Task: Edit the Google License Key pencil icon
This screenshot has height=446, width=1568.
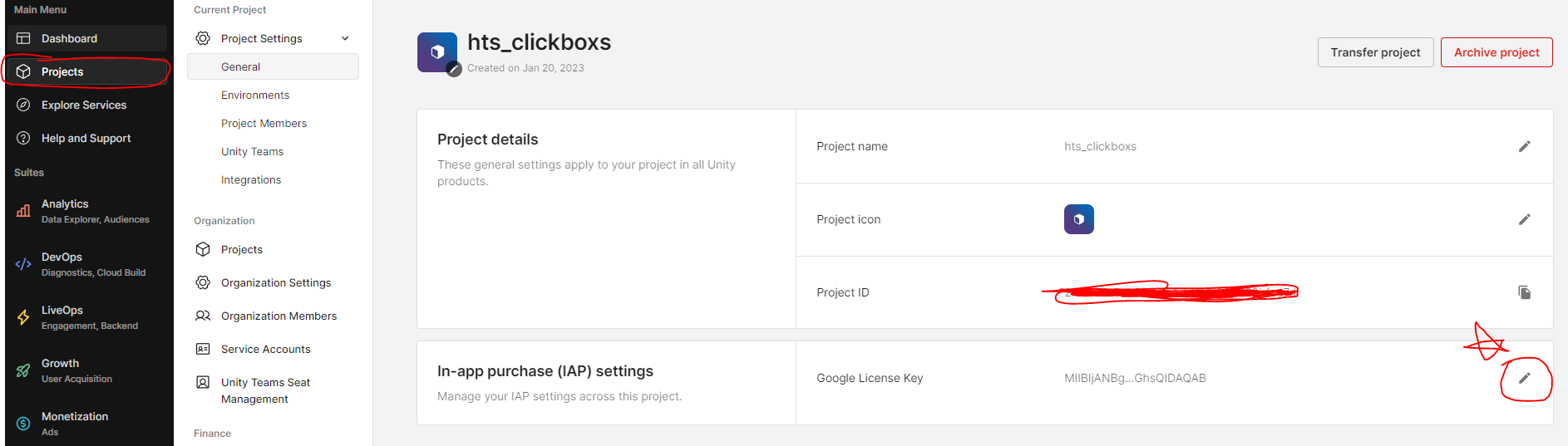Action: point(1524,378)
